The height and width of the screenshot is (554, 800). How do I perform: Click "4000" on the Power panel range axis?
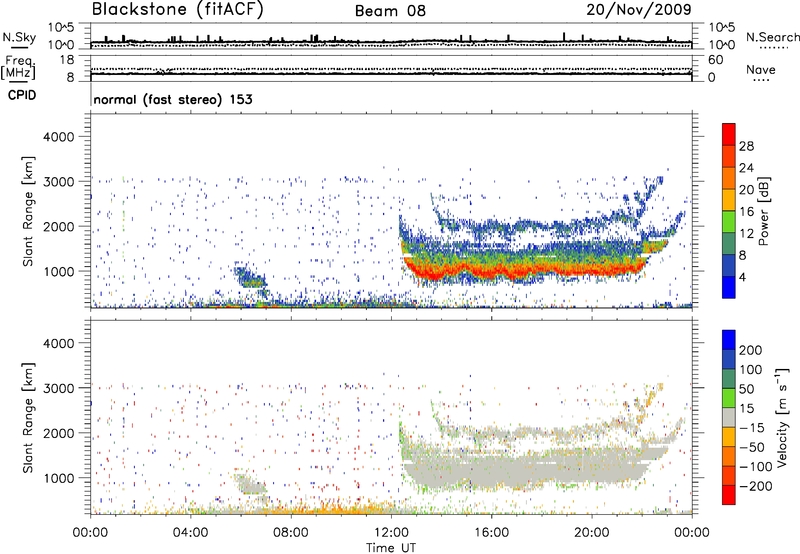coord(58,137)
